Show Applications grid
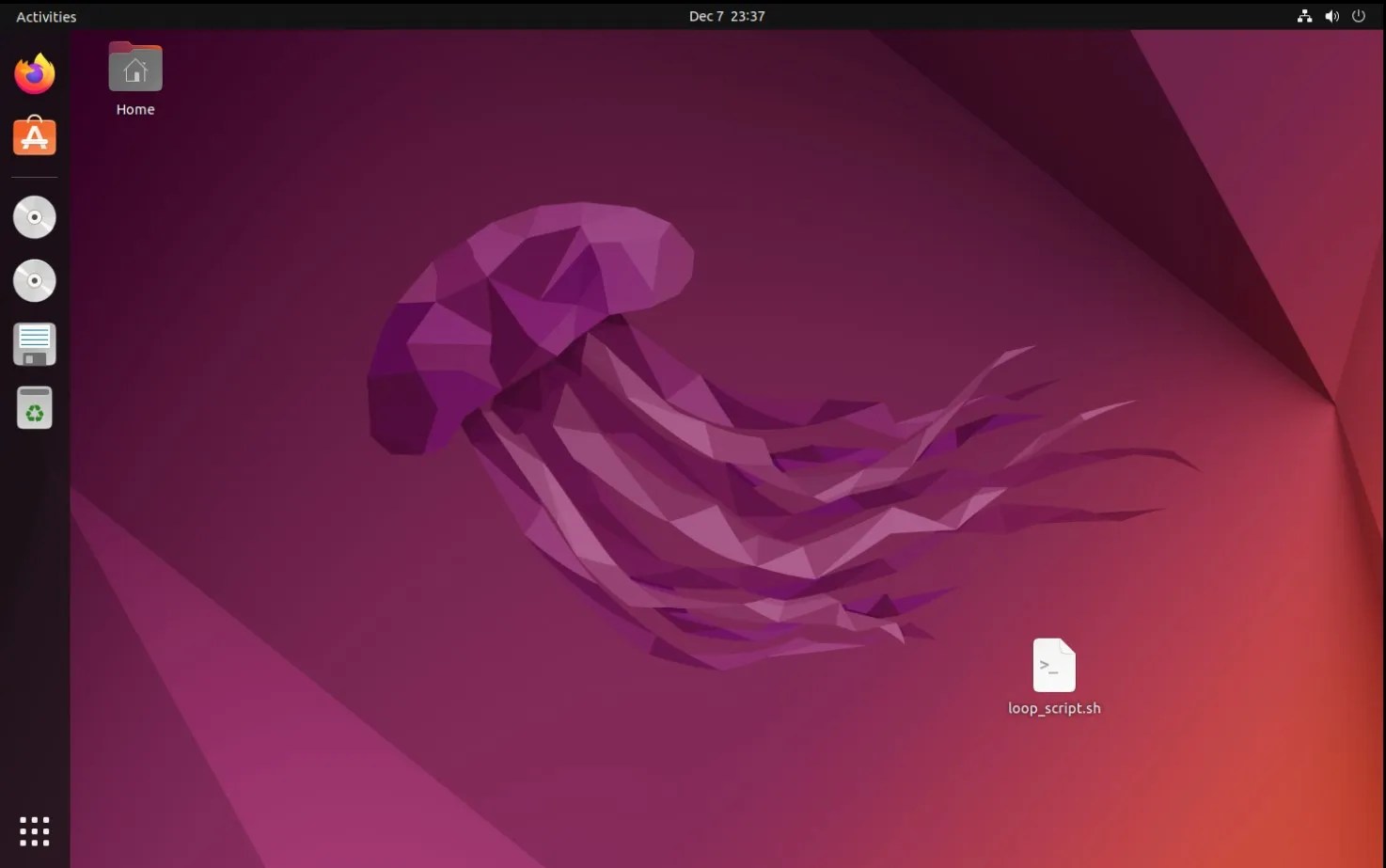 click(x=35, y=831)
